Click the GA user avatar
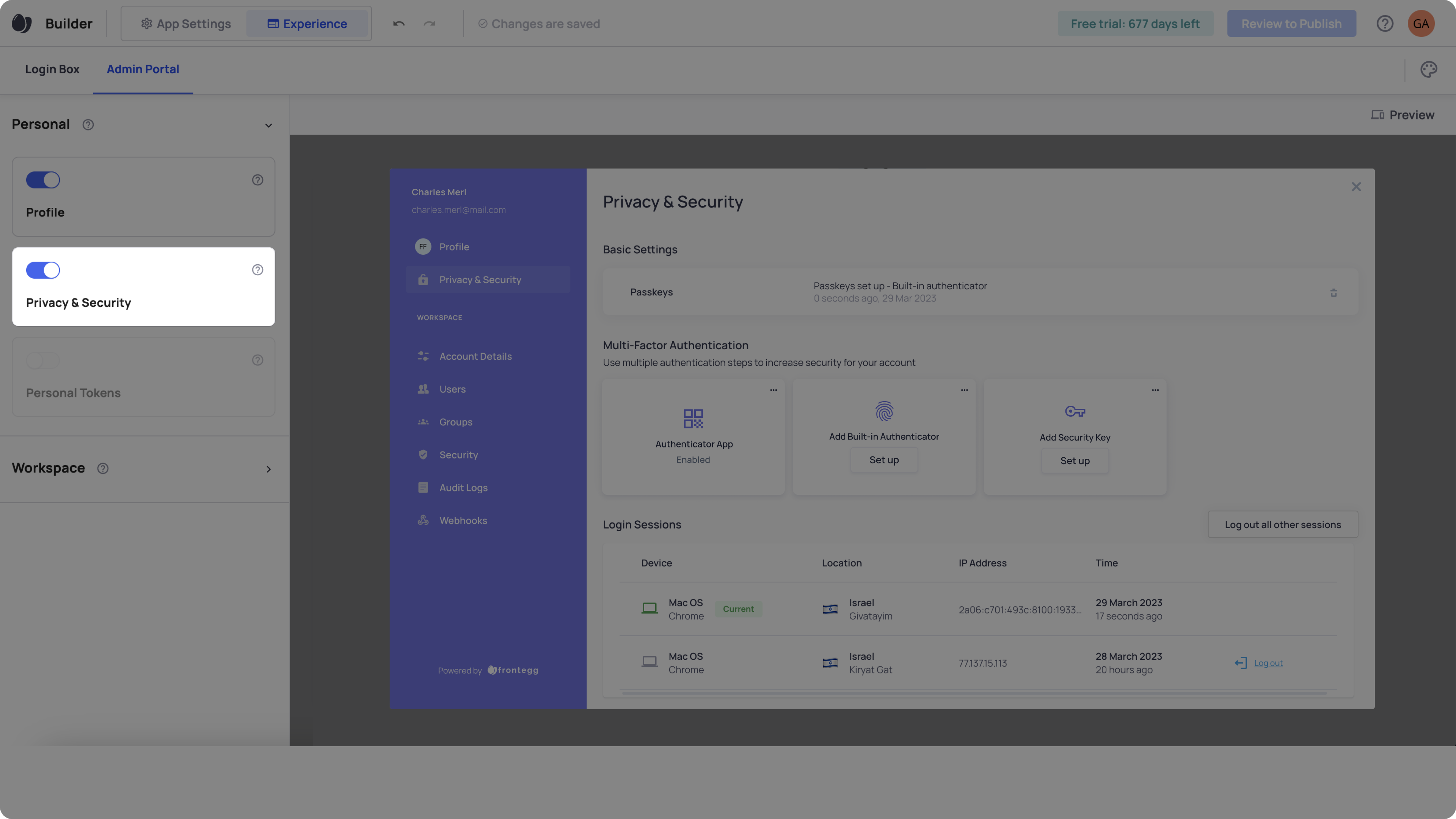This screenshot has width=1456, height=819. coord(1421,24)
